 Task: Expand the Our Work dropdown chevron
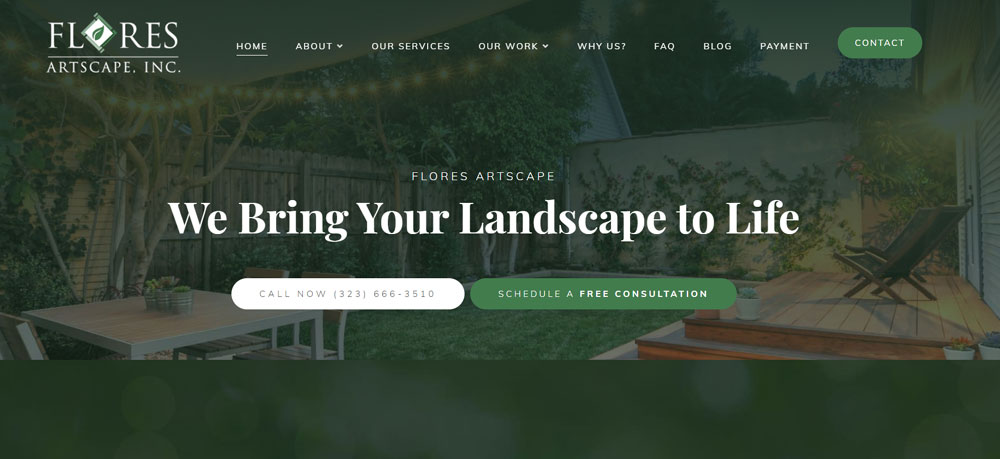point(545,46)
